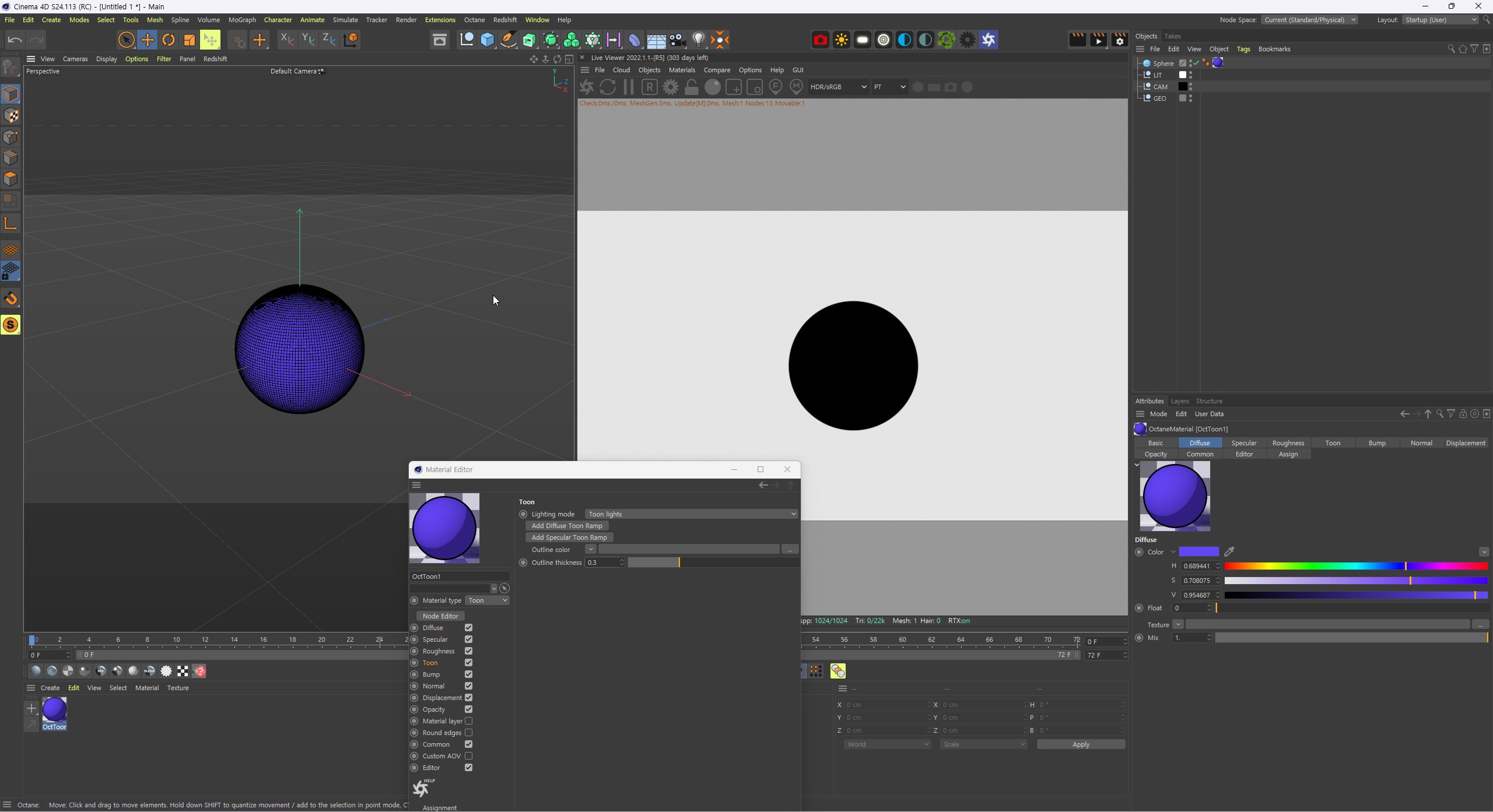
Task: Drag the Hue slider in Diffuse color
Action: pos(1405,566)
